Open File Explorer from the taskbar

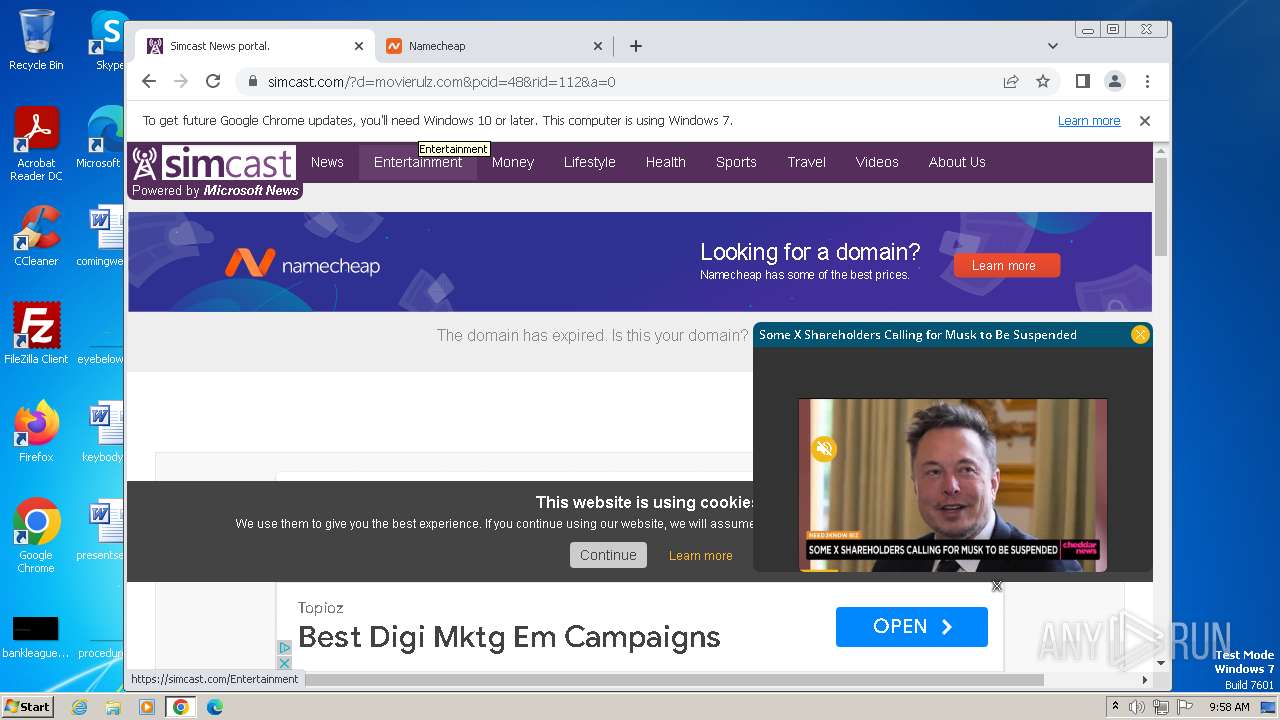[x=113, y=707]
